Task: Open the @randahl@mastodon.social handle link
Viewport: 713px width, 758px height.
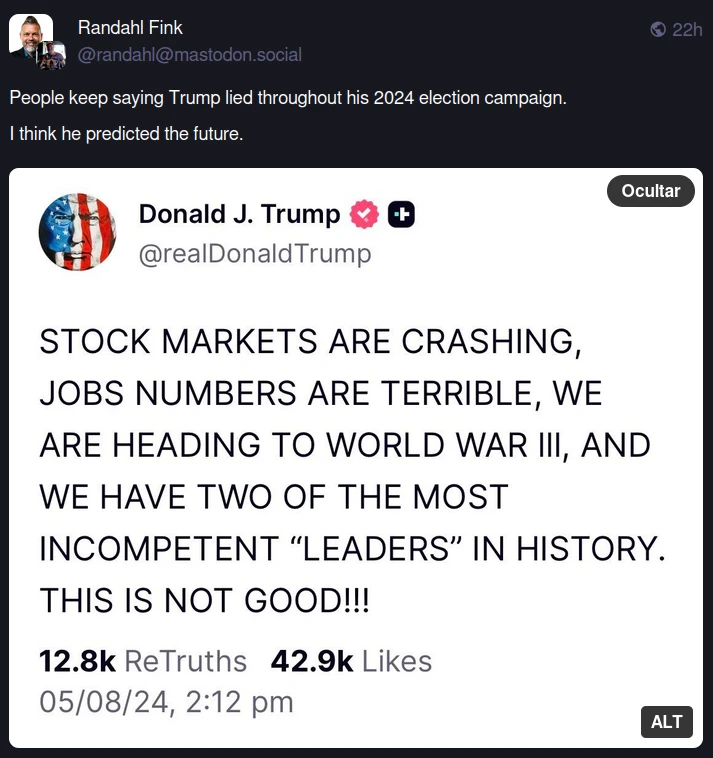Action: point(189,54)
